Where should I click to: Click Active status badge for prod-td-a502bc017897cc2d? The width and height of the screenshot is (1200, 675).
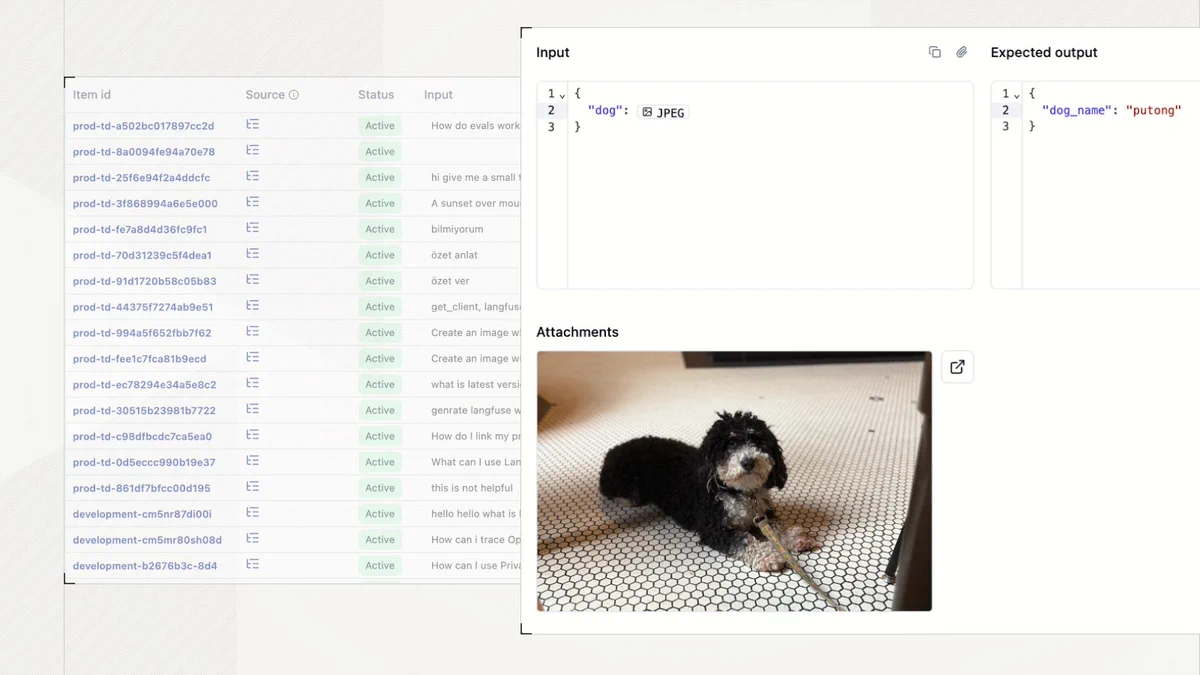pyautogui.click(x=380, y=126)
